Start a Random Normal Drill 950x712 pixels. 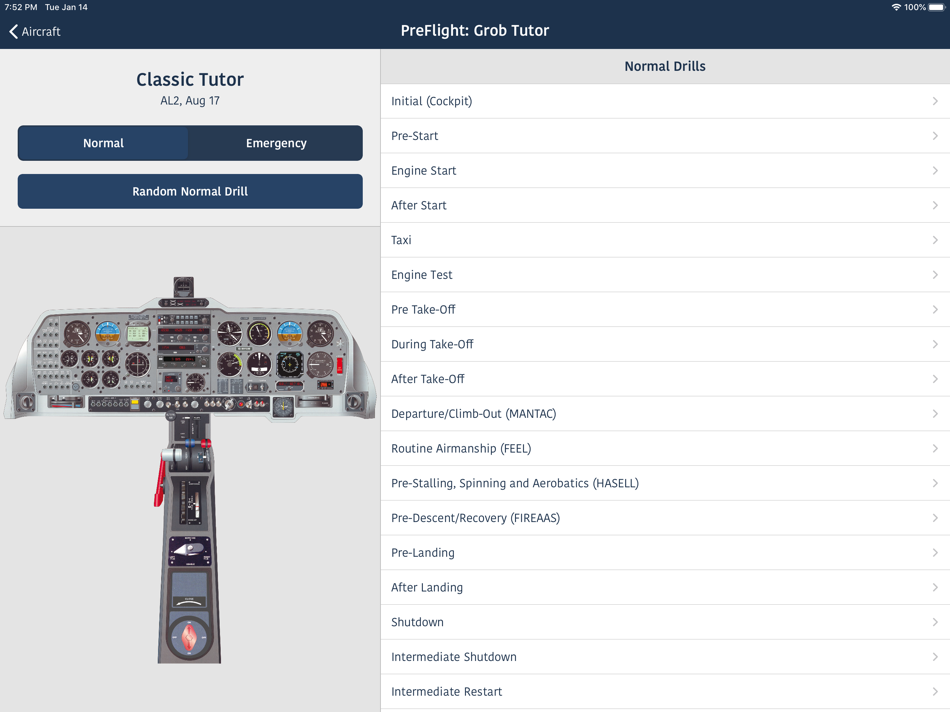(x=190, y=191)
